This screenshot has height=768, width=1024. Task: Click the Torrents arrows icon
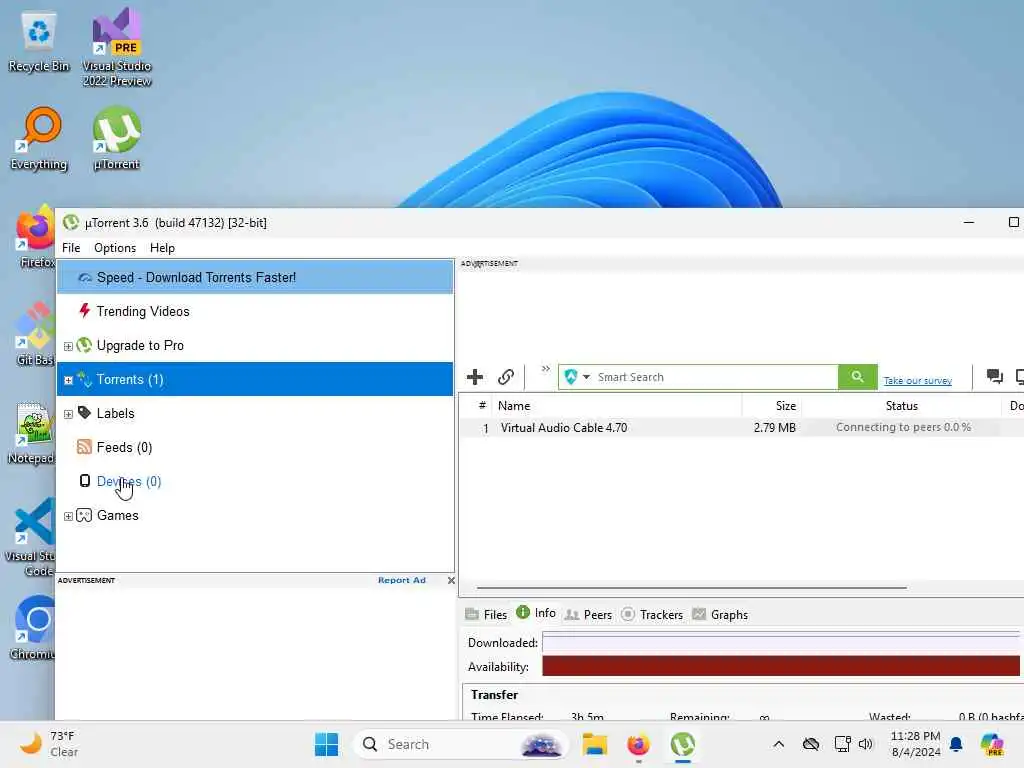pyautogui.click(x=84, y=379)
